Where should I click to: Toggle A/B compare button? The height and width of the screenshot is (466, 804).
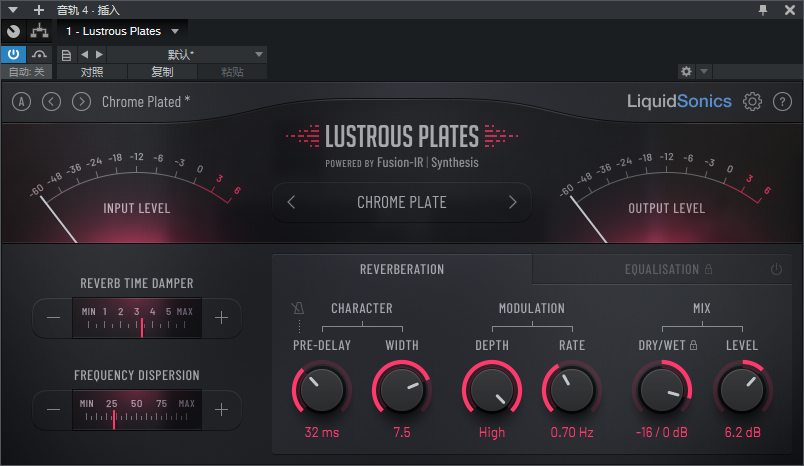pos(22,102)
